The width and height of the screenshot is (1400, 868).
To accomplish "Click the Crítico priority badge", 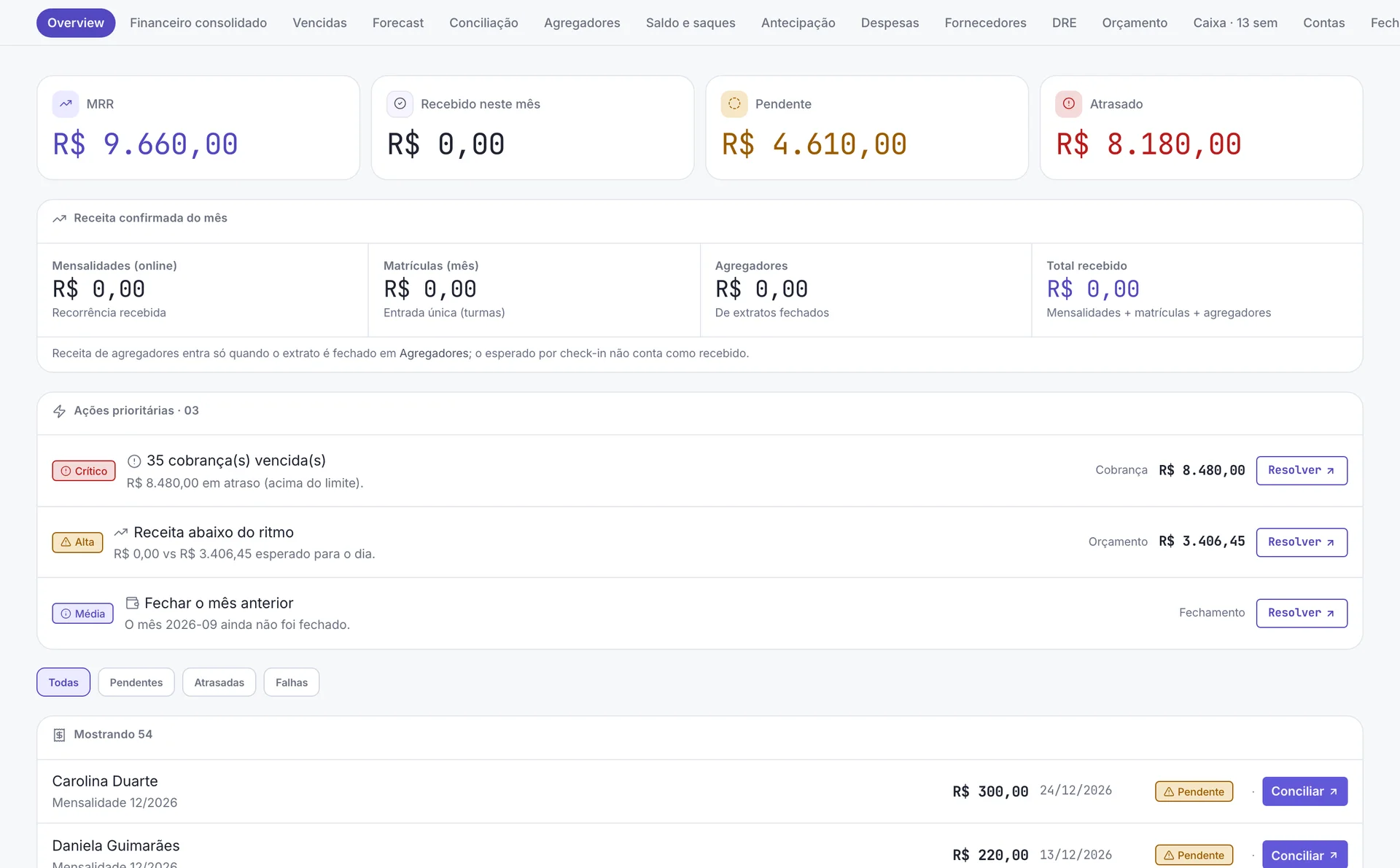I will [84, 471].
